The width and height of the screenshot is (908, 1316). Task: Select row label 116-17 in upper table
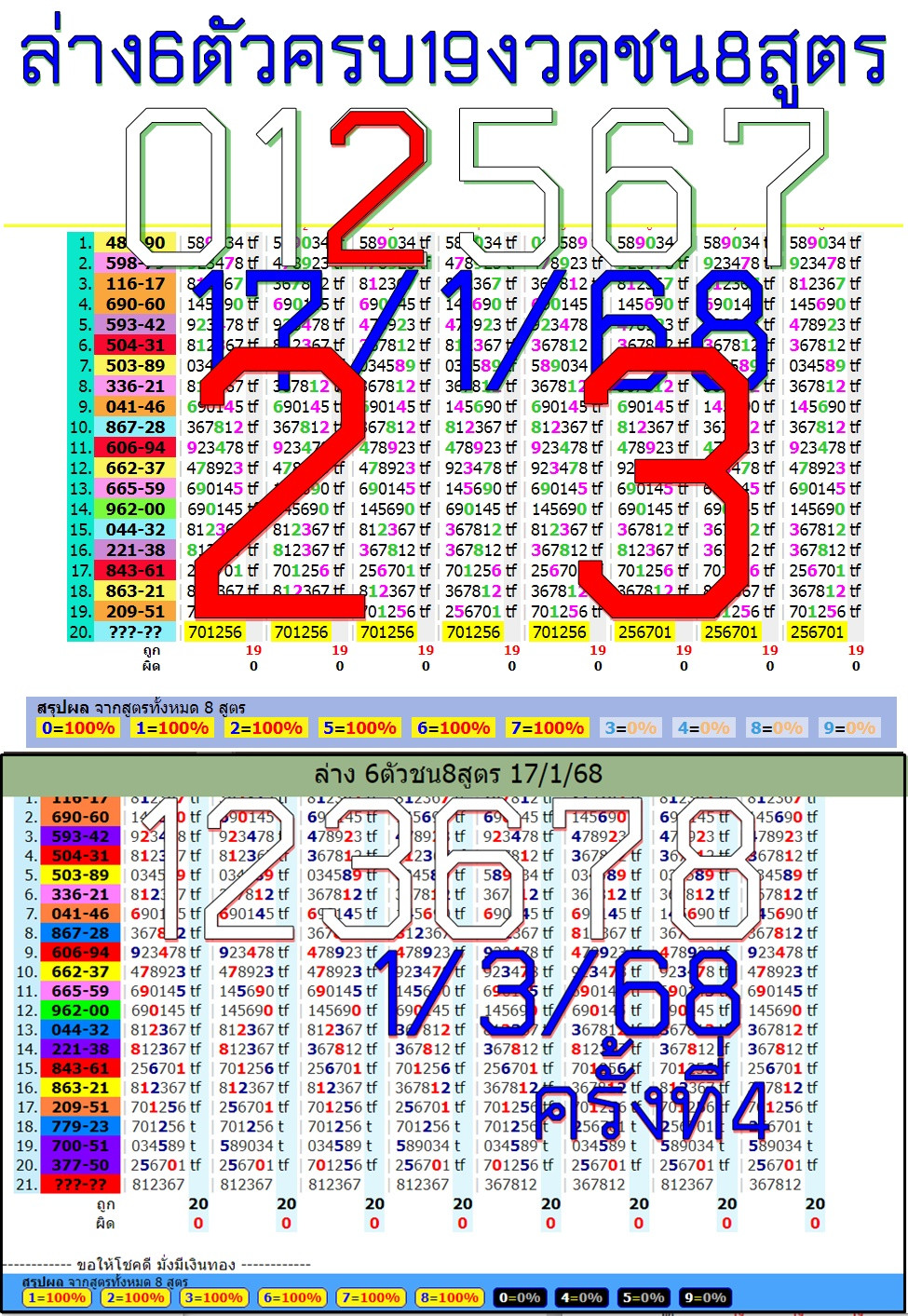point(135,283)
